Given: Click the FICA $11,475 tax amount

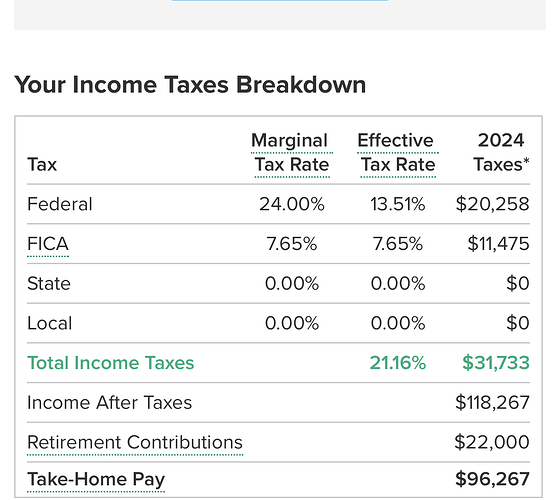Looking at the screenshot, I should tap(498, 244).
